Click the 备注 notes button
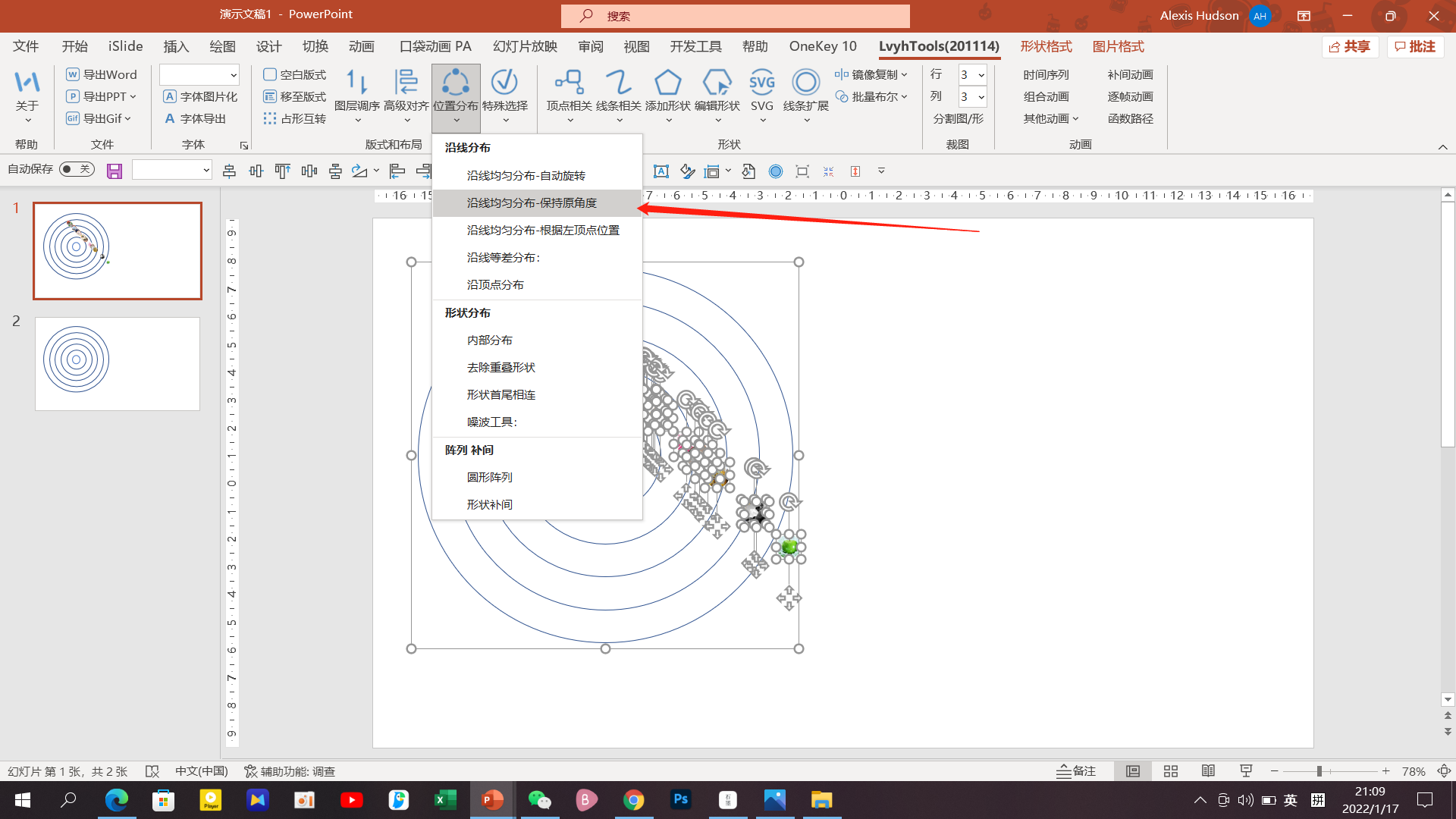The height and width of the screenshot is (819, 1456). 1075,771
